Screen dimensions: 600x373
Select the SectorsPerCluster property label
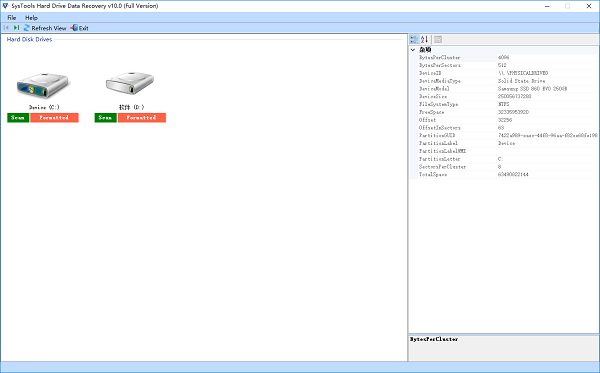442,167
